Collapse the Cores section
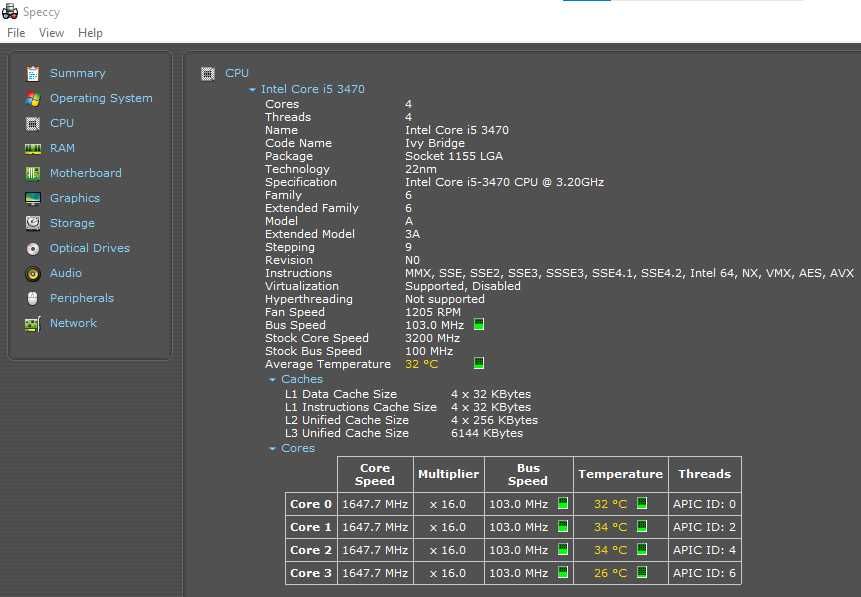The width and height of the screenshot is (861, 597). pos(272,449)
